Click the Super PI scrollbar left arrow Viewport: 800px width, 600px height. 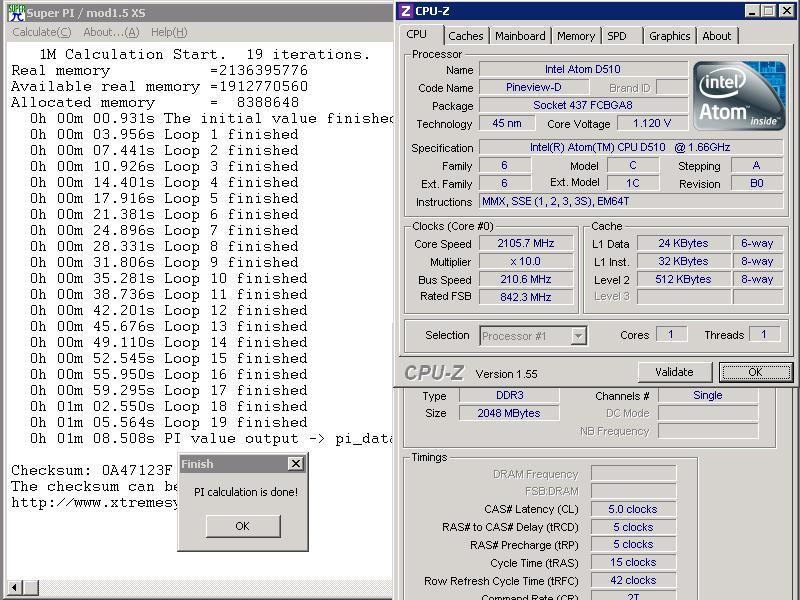click(x=14, y=587)
